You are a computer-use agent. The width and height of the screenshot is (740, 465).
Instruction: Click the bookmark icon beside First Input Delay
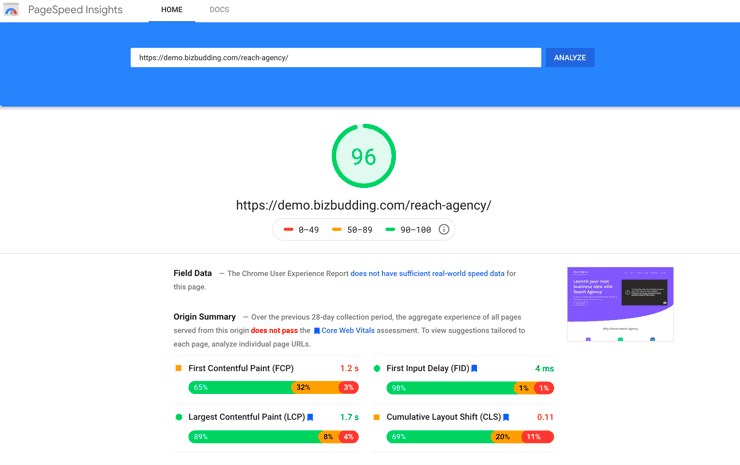[x=474, y=368]
